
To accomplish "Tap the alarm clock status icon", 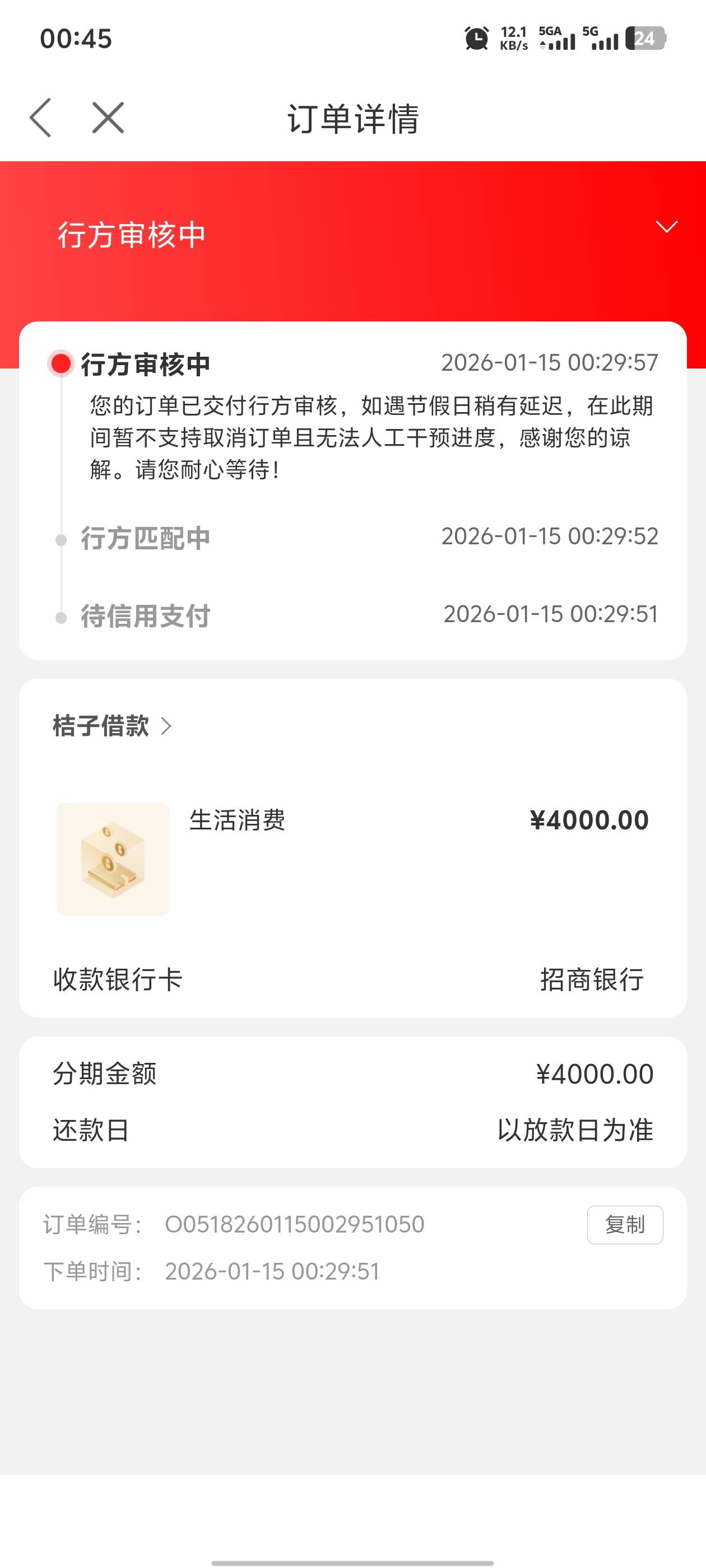I will click(476, 38).
